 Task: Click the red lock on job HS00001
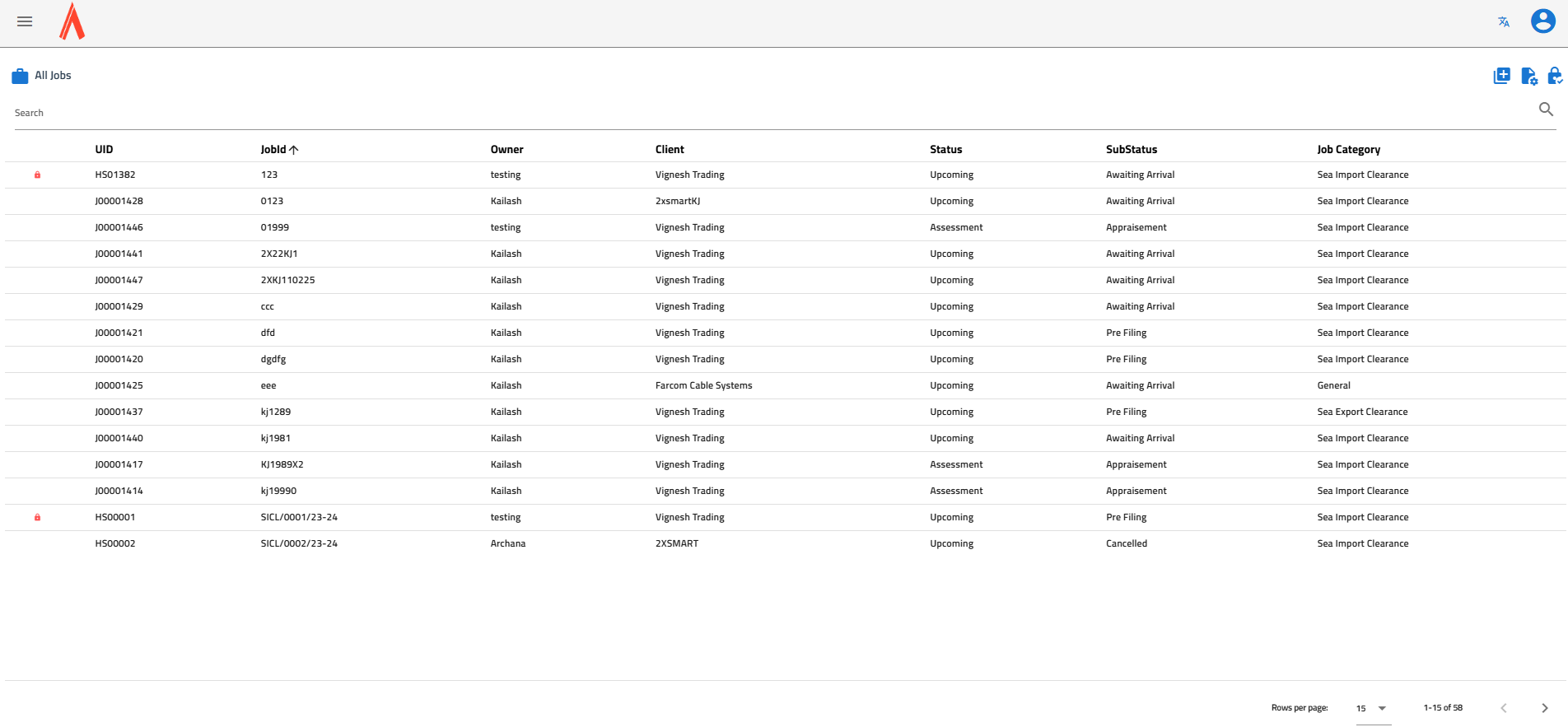(x=37, y=517)
